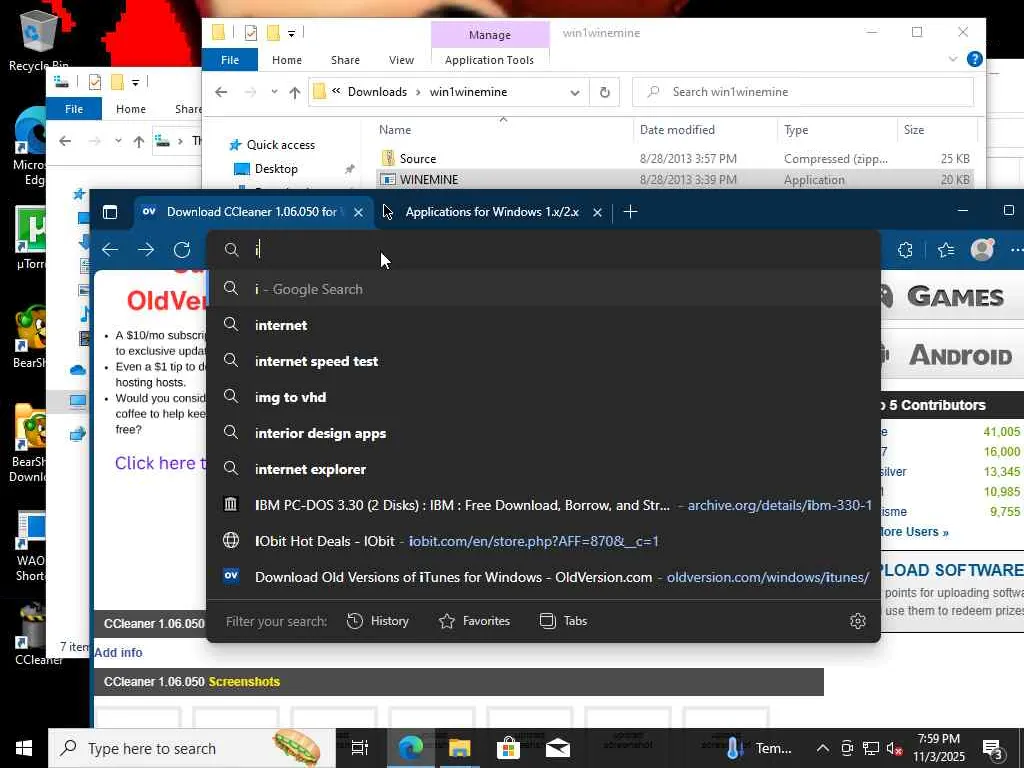Open File tab in win1winemine window

tap(230, 60)
